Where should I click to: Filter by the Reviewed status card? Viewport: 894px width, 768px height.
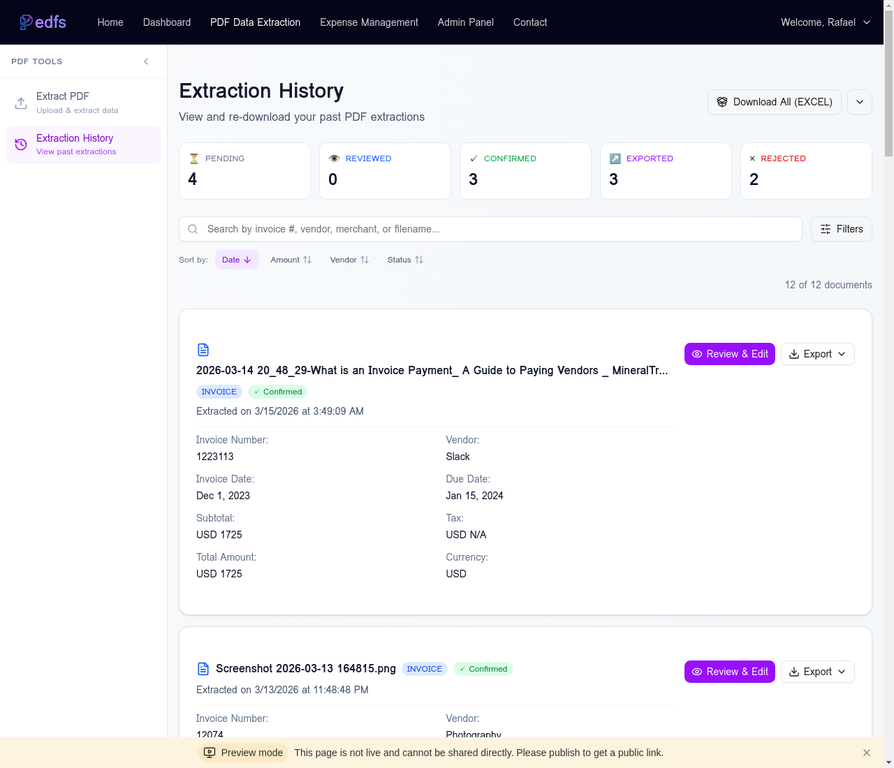tap(385, 171)
